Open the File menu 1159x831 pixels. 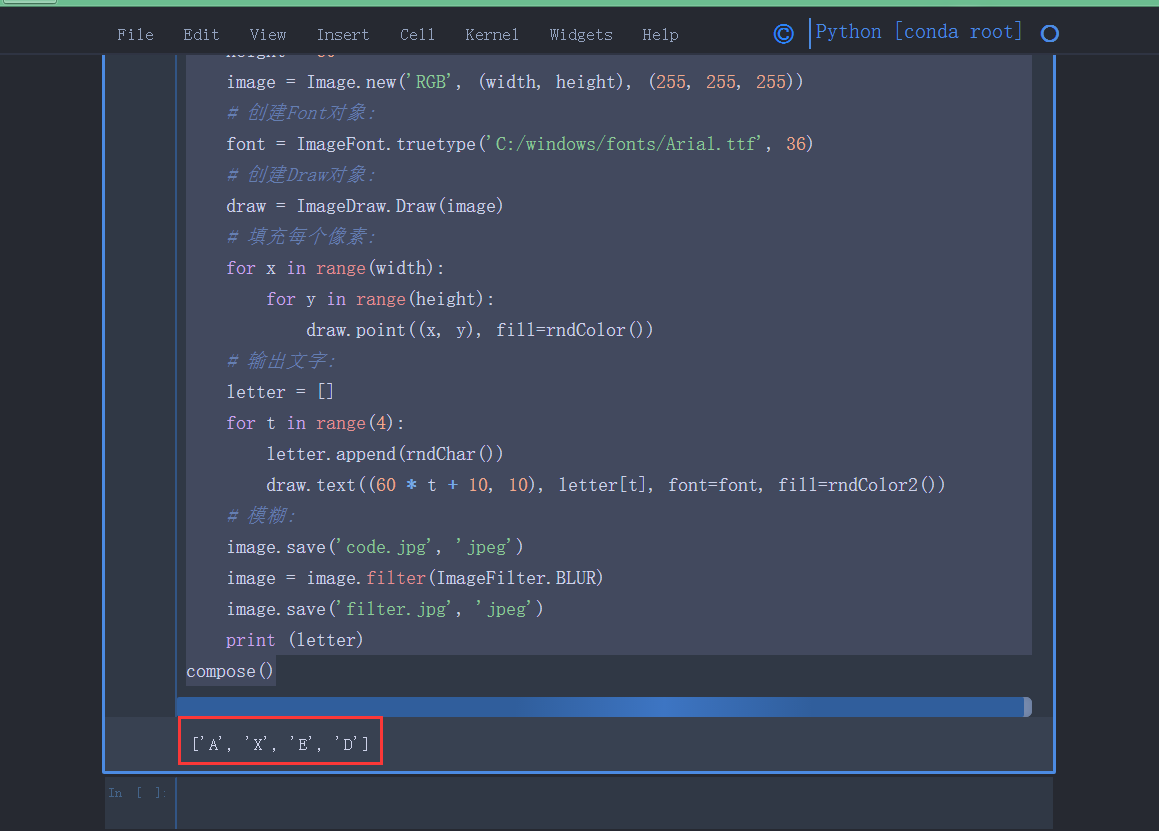click(x=135, y=35)
